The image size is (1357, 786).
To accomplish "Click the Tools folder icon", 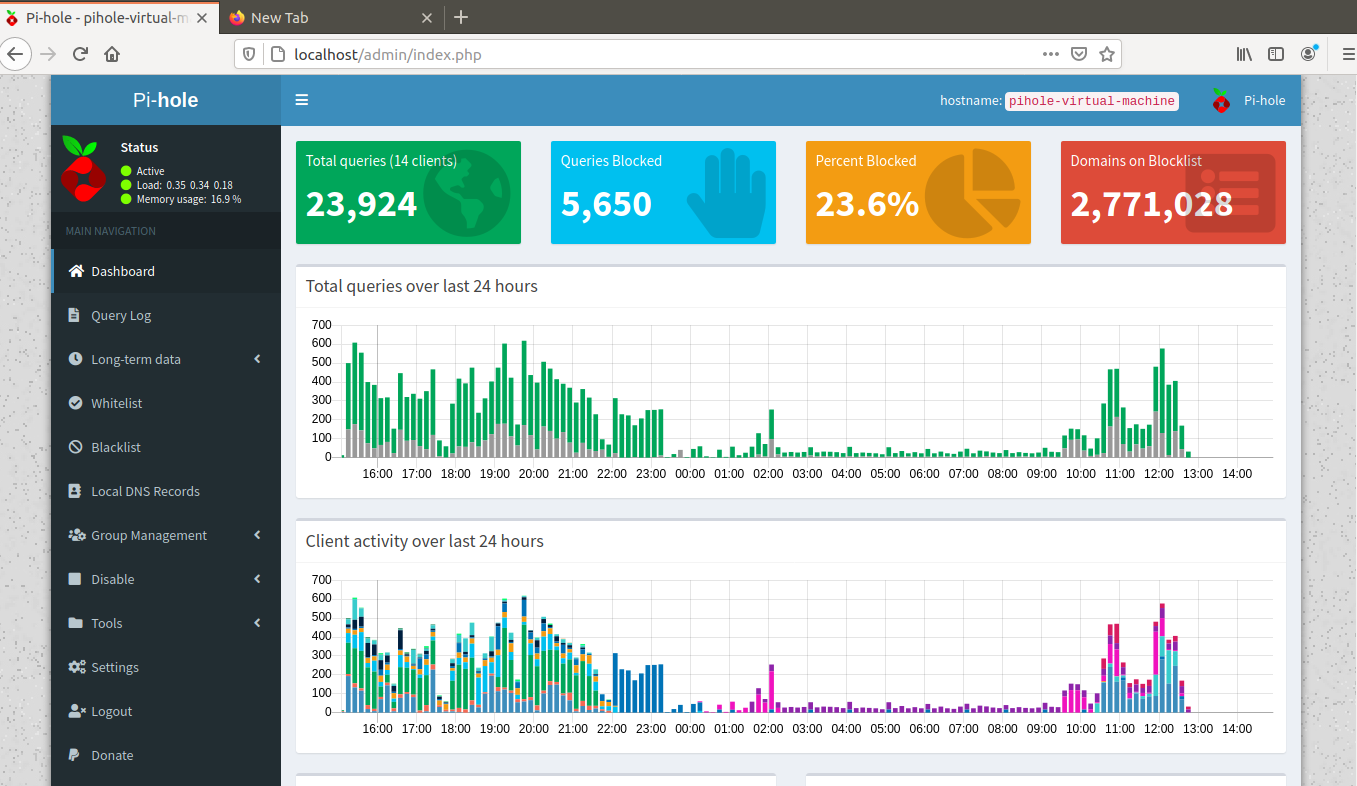I will [75, 623].
